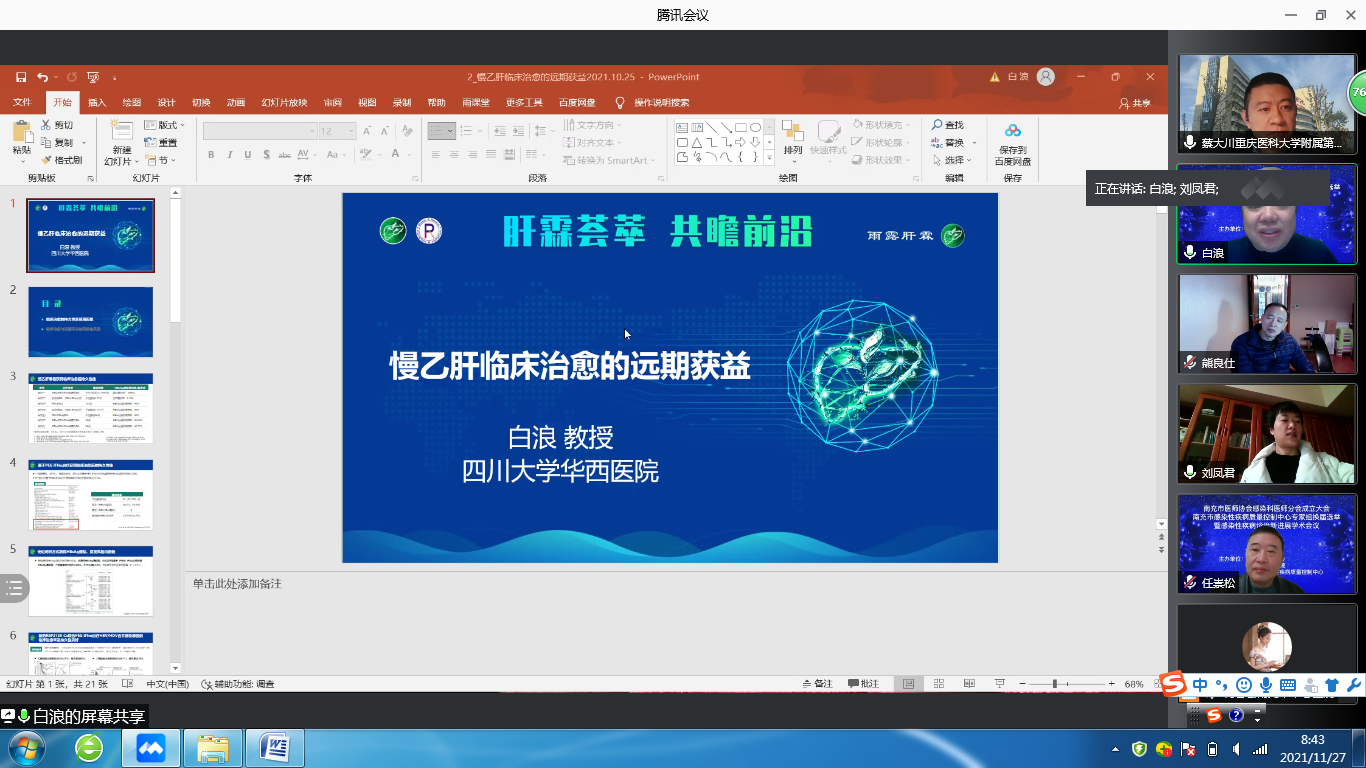
Task: Open the 排列 arrange menu
Action: click(x=793, y=139)
